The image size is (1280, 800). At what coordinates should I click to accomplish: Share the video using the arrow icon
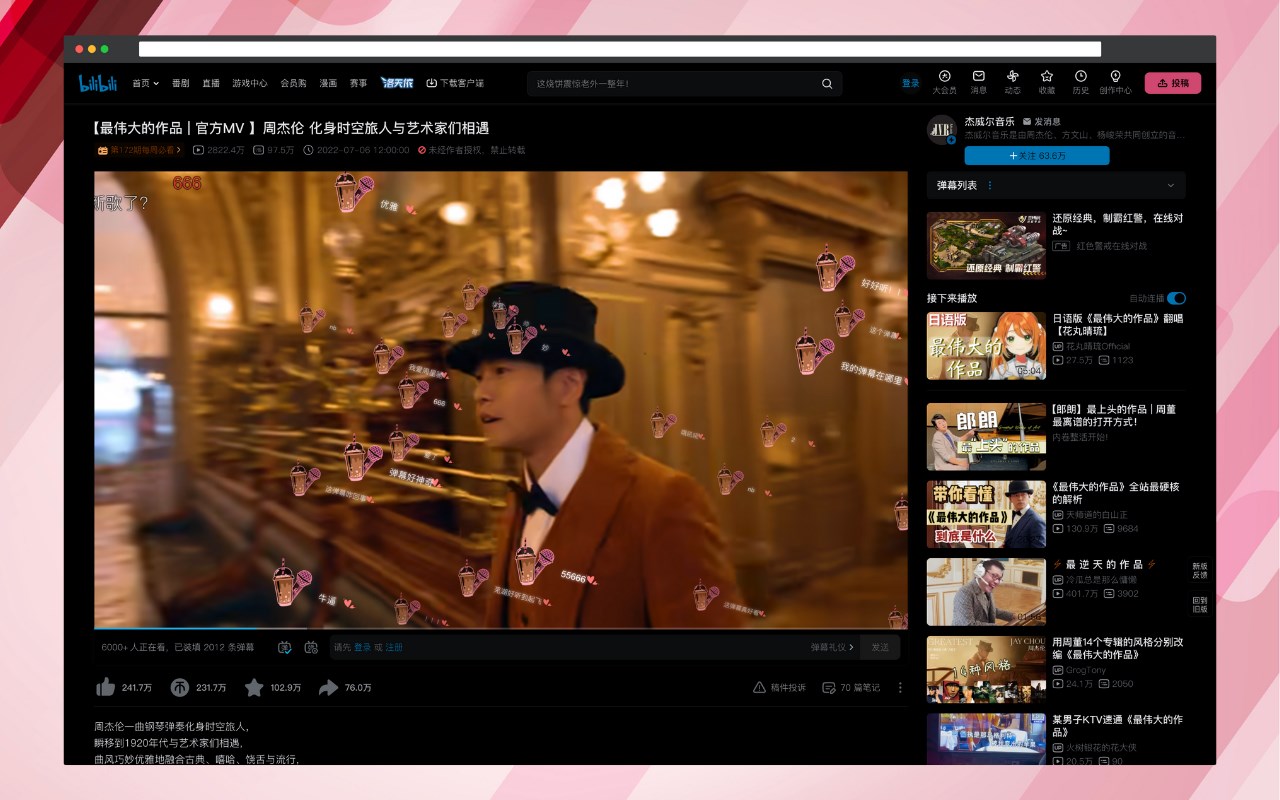click(328, 687)
